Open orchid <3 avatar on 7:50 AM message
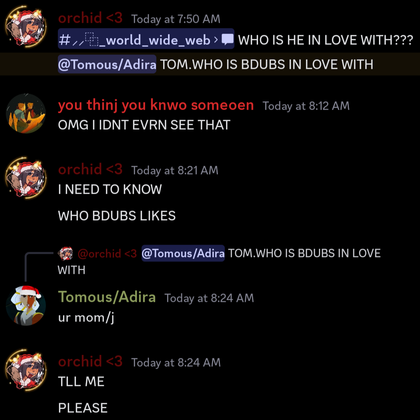The width and height of the screenshot is (420, 420). coord(26,27)
